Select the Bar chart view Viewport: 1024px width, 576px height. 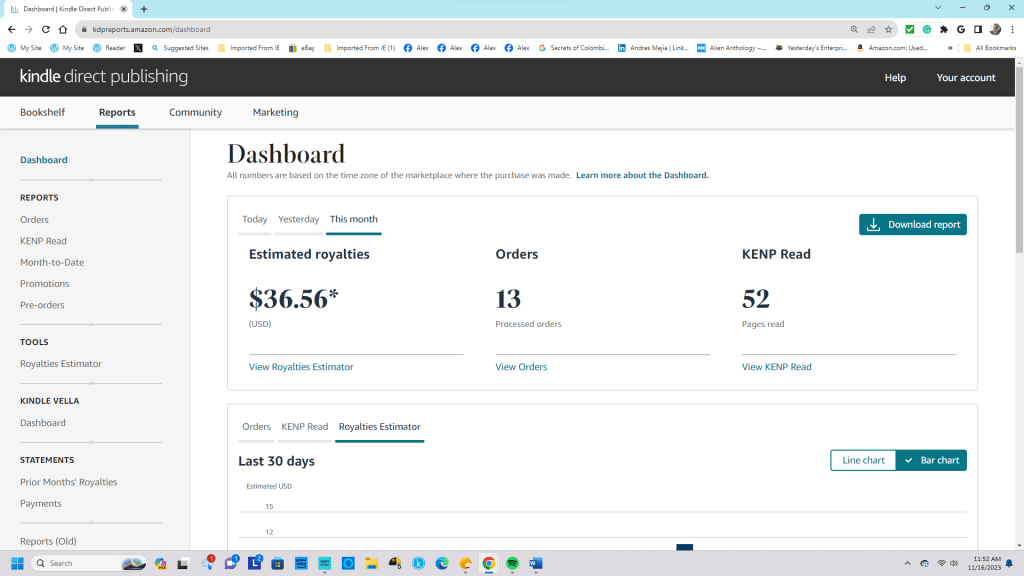[x=931, y=460]
